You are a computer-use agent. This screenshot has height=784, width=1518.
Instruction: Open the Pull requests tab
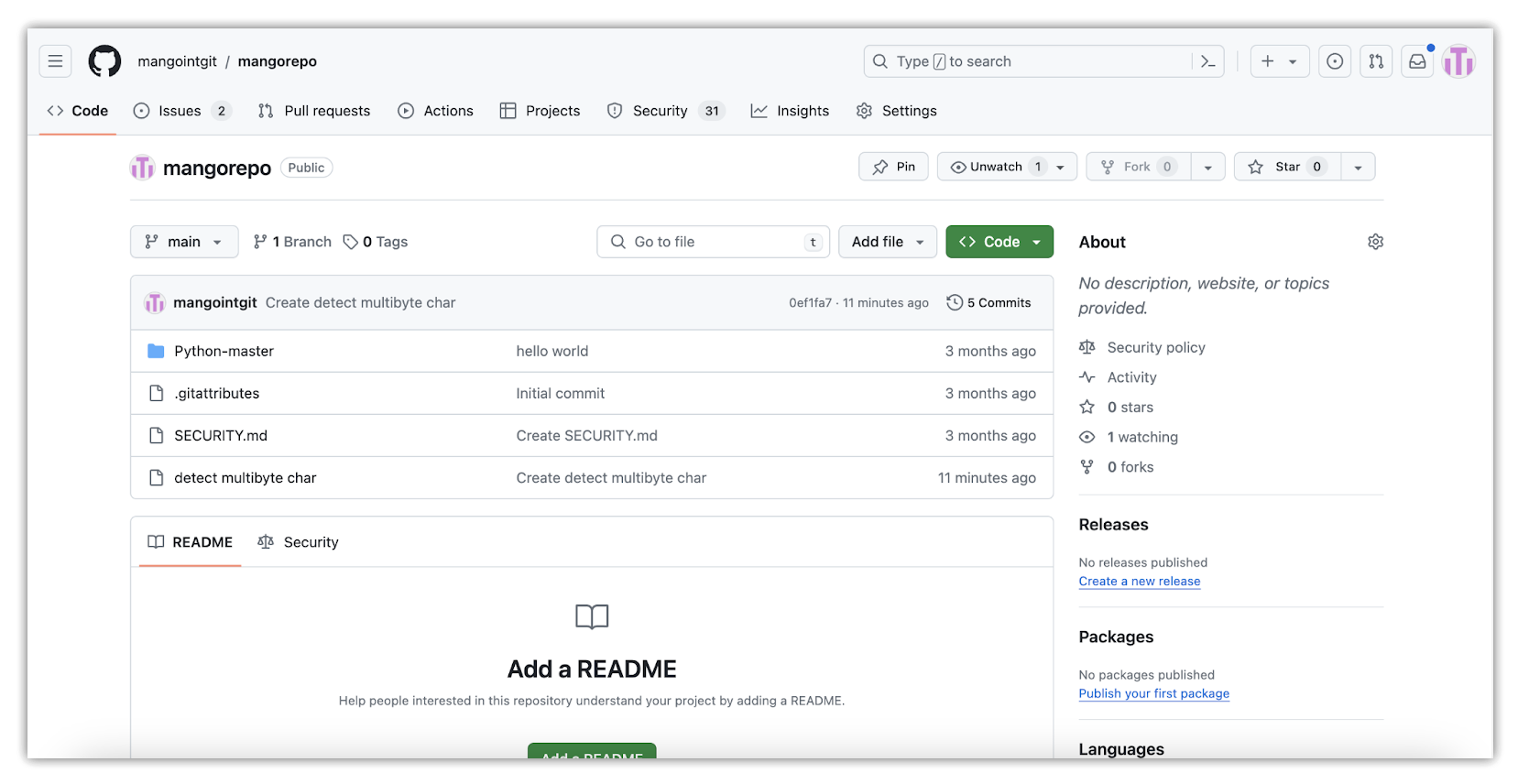[x=314, y=111]
